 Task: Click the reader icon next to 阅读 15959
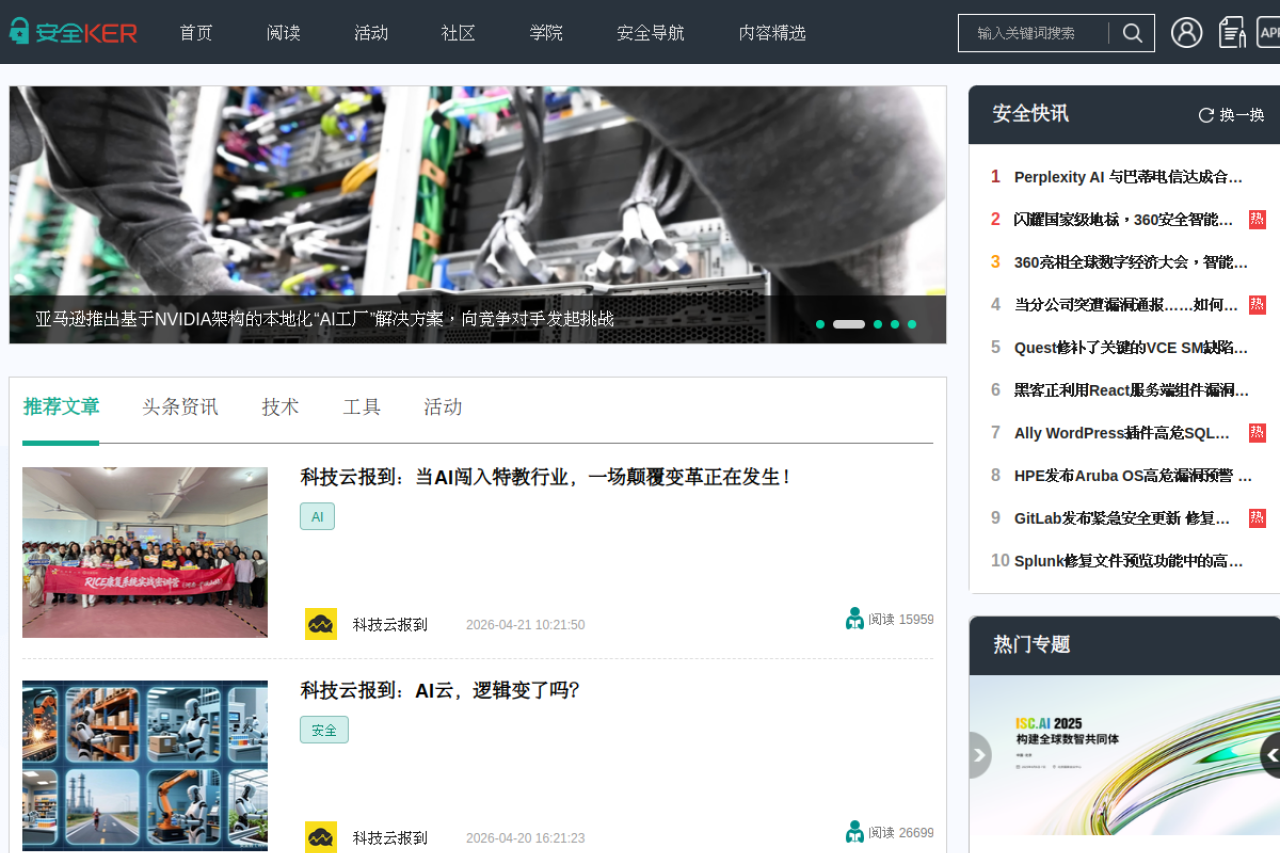coord(854,619)
